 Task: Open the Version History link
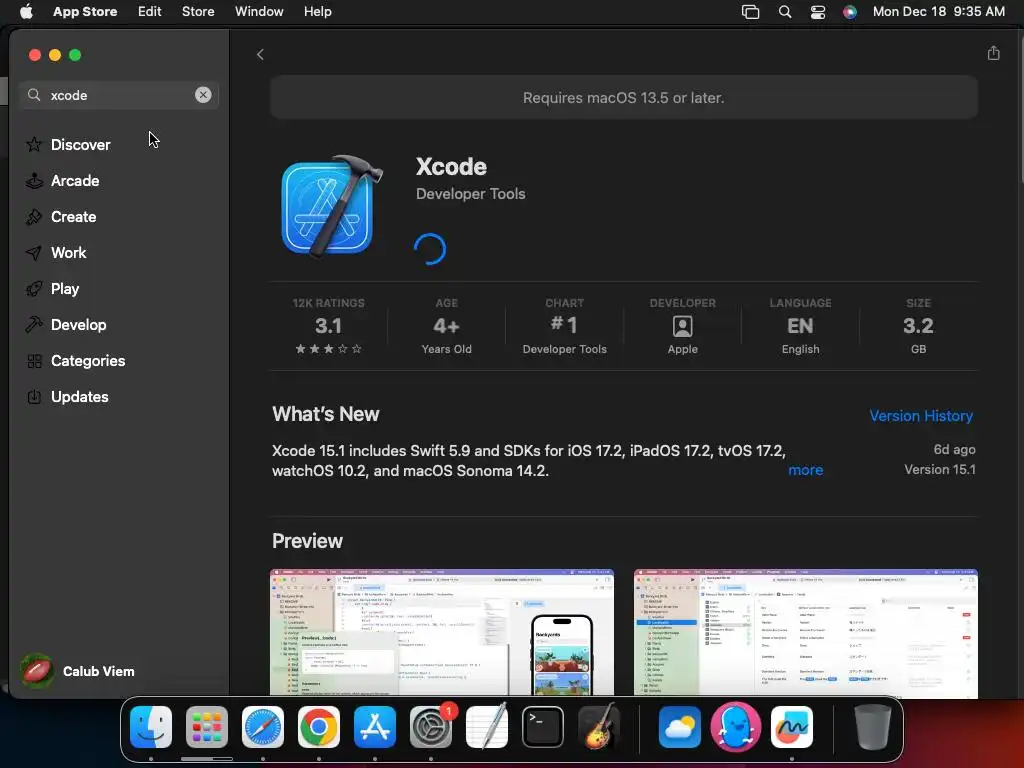coord(921,415)
